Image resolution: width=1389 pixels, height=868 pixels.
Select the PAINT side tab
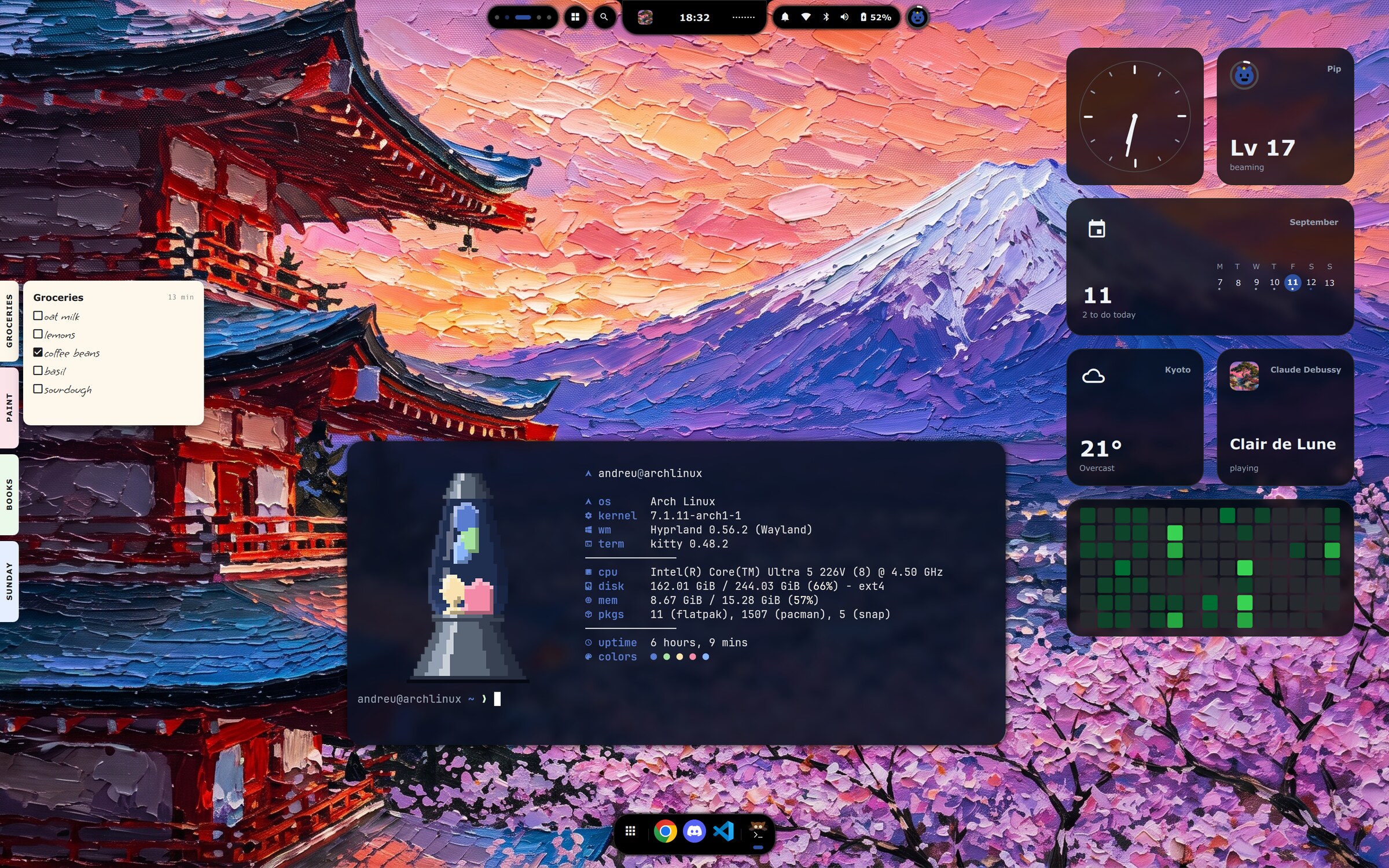9,407
